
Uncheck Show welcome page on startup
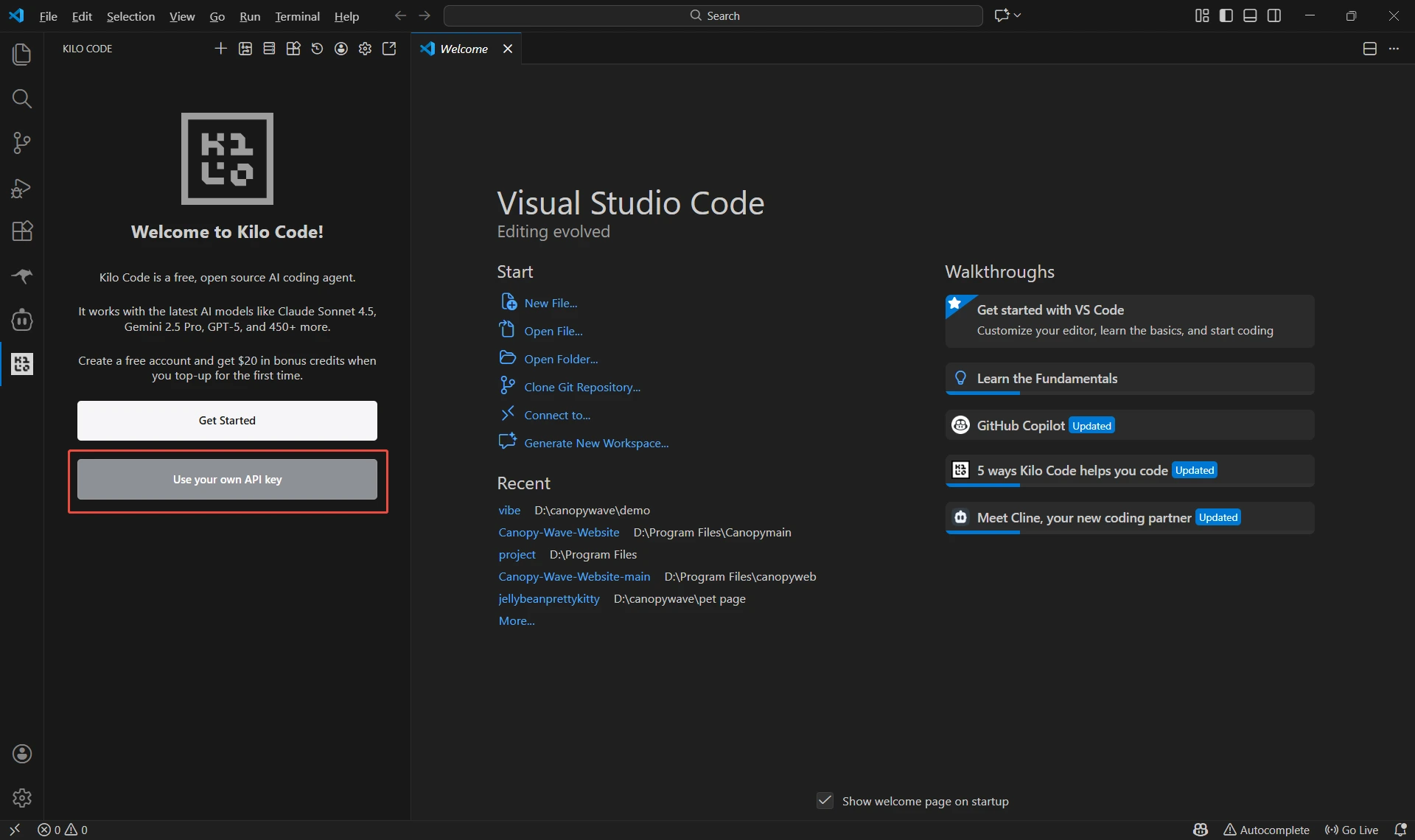point(824,801)
